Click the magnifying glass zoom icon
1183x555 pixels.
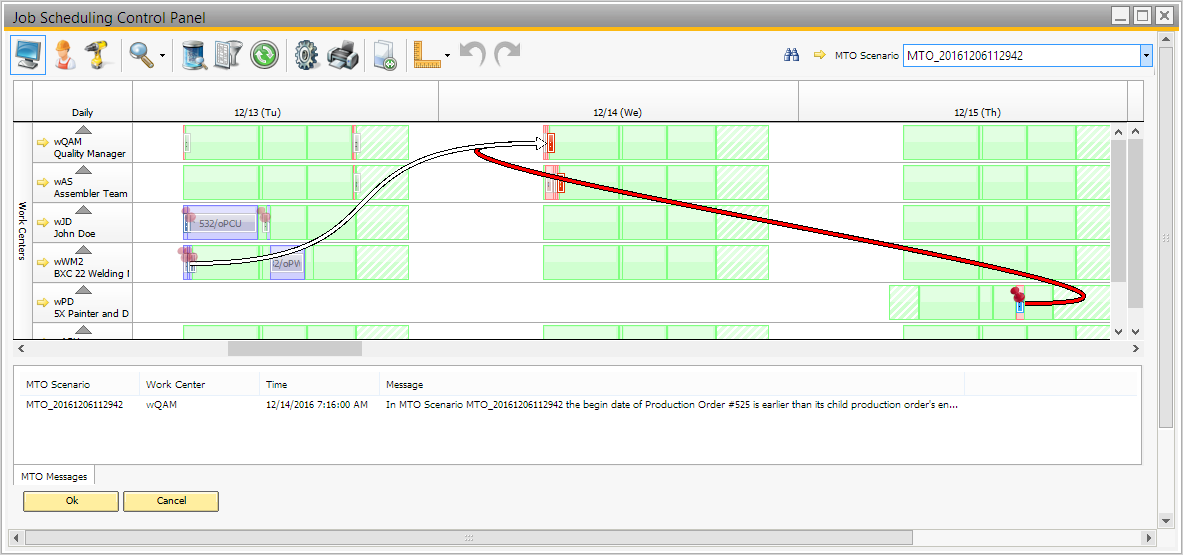pos(141,55)
